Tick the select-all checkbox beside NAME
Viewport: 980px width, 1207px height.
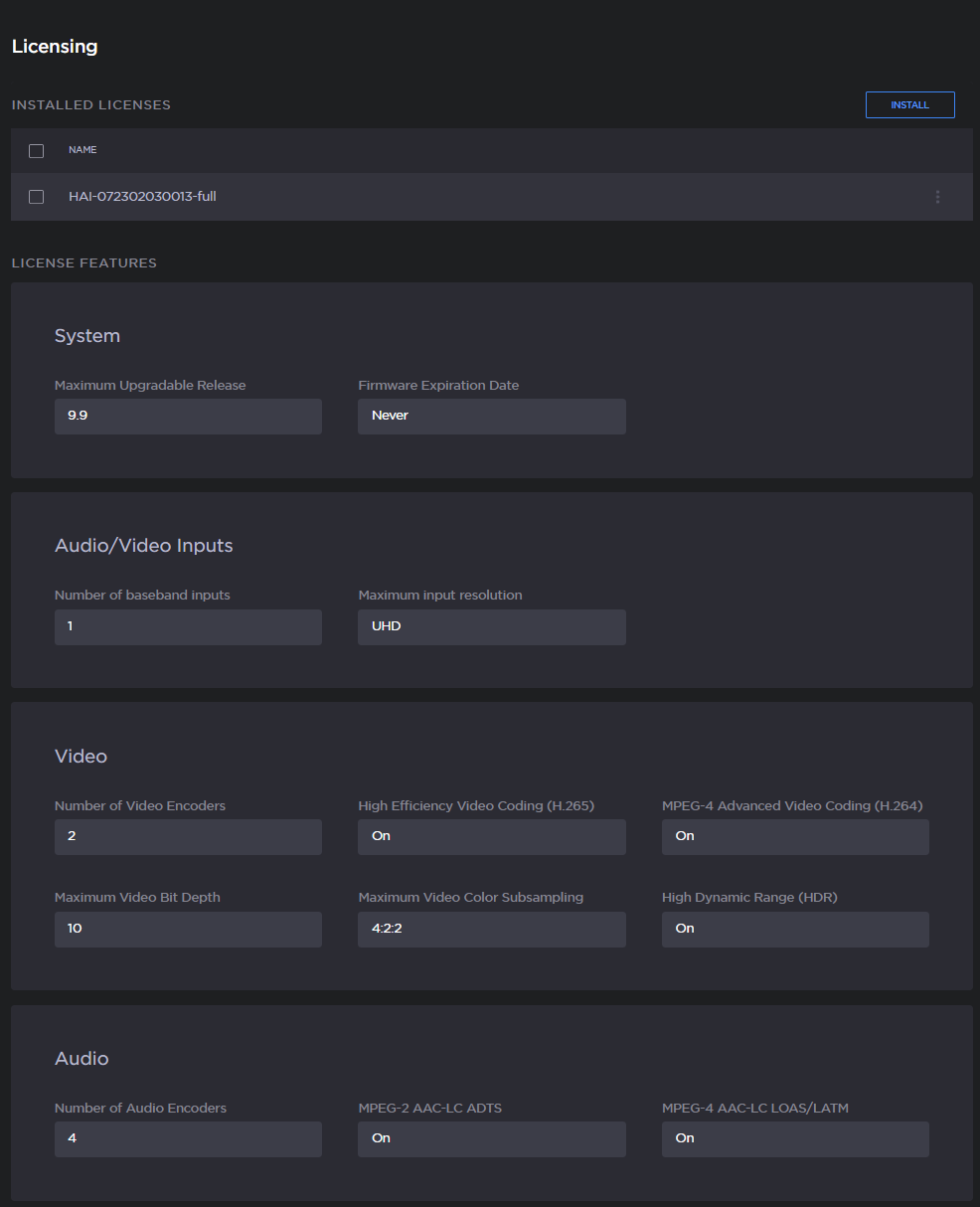click(x=37, y=151)
